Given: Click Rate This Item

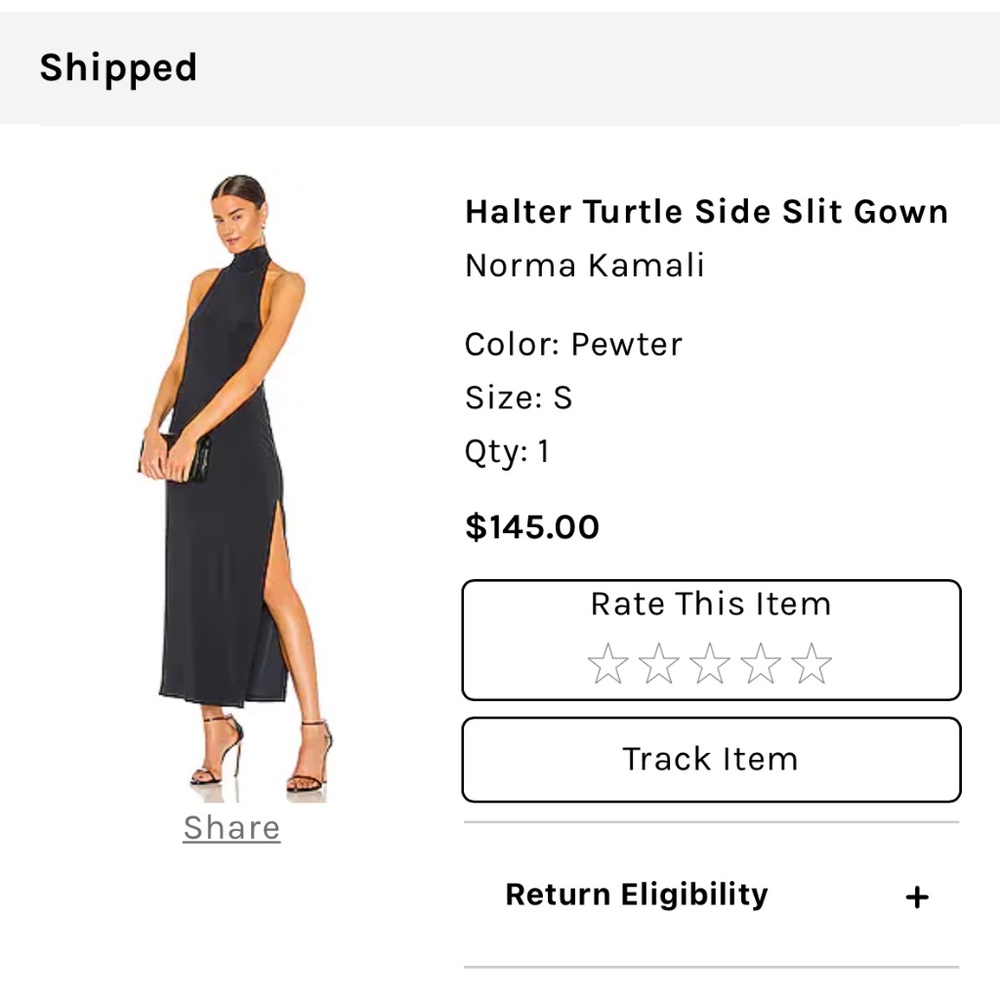Looking at the screenshot, I should (711, 604).
